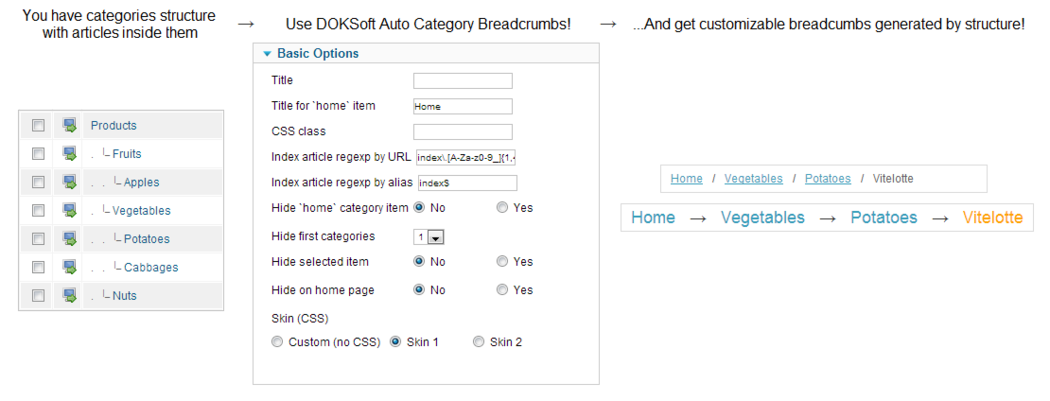Screen dimensions: 1050x401
Task: Click the category icon beside Fruits
Action: tap(69, 154)
